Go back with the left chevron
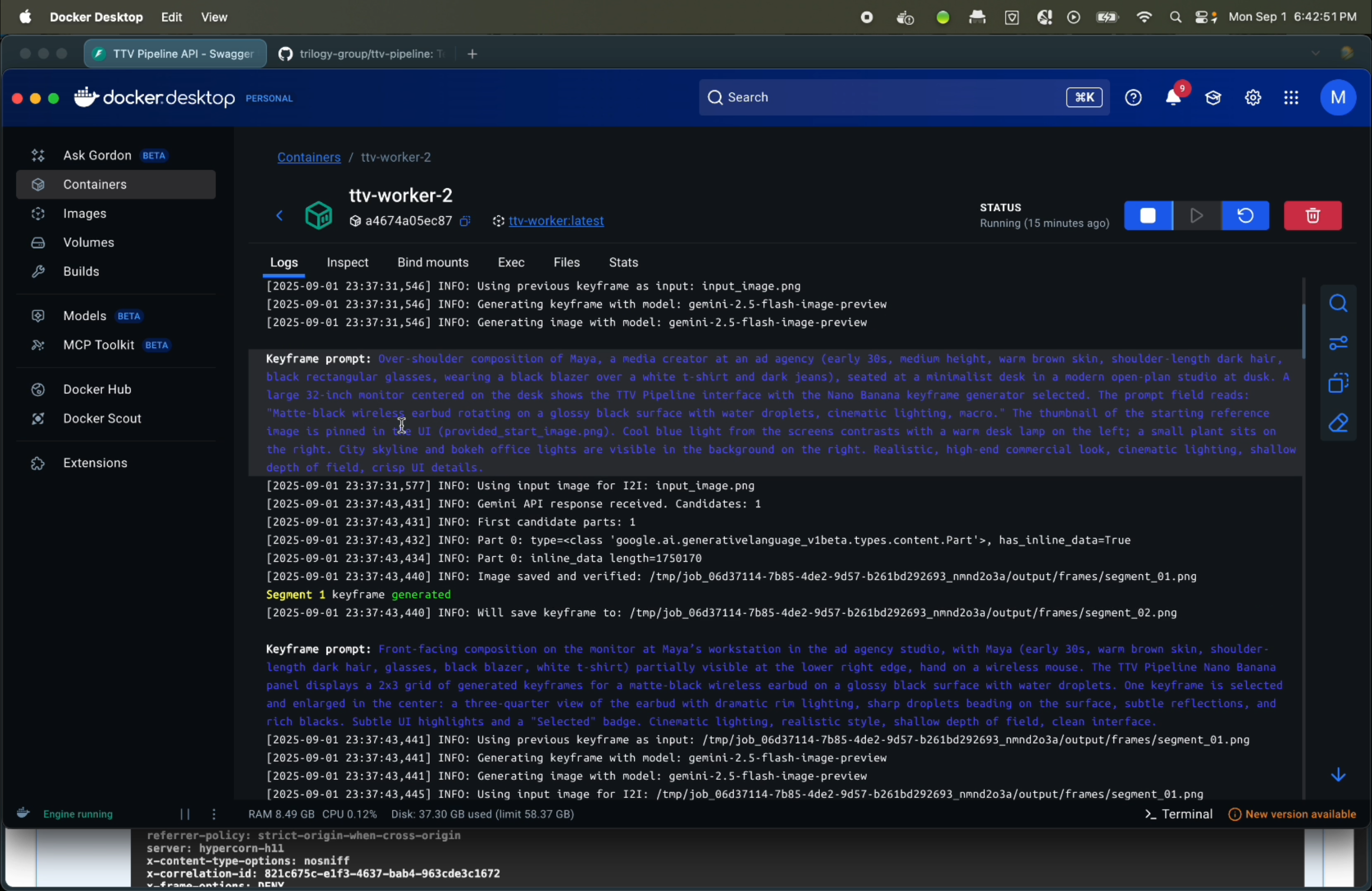 click(x=279, y=217)
